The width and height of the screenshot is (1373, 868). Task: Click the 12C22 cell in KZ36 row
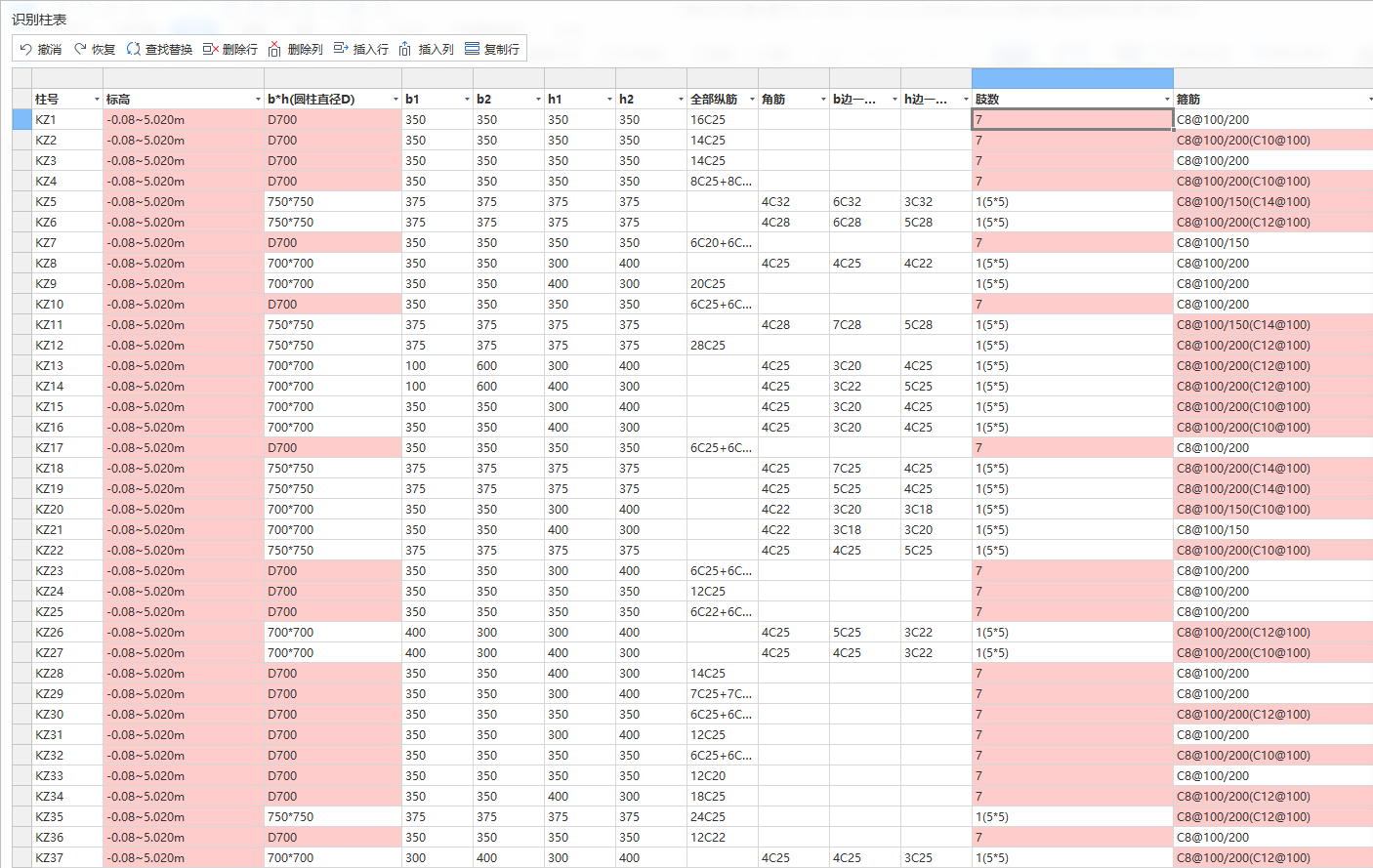pos(723,838)
